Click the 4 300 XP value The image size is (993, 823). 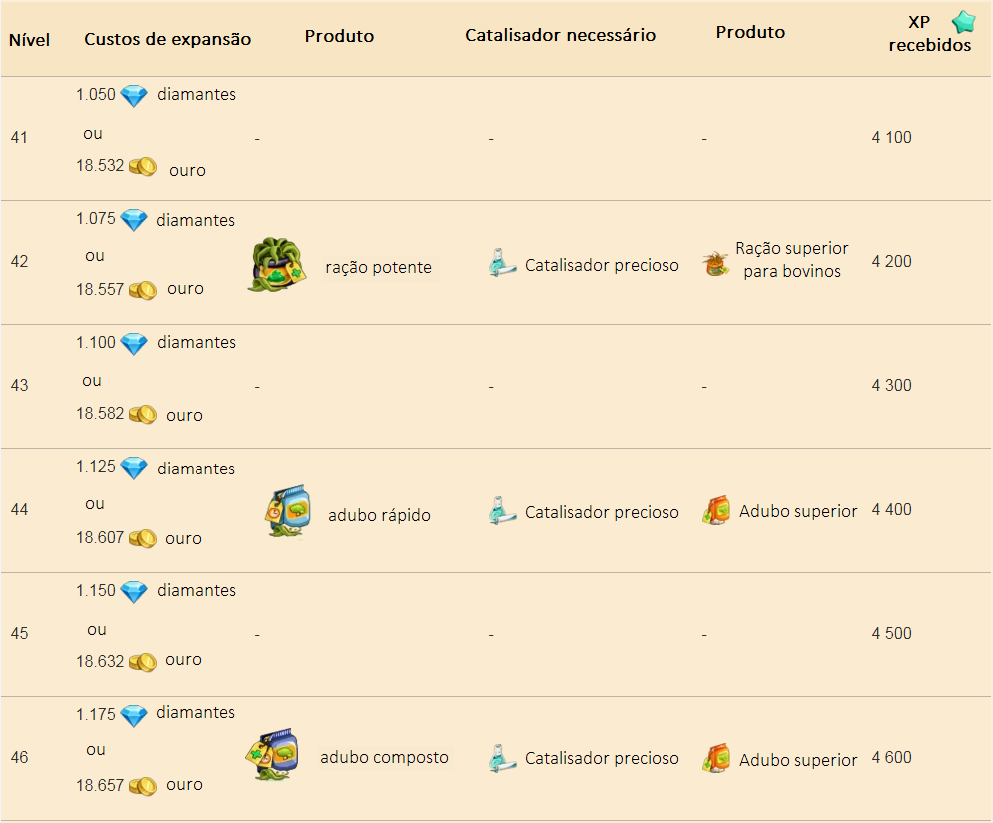click(891, 385)
